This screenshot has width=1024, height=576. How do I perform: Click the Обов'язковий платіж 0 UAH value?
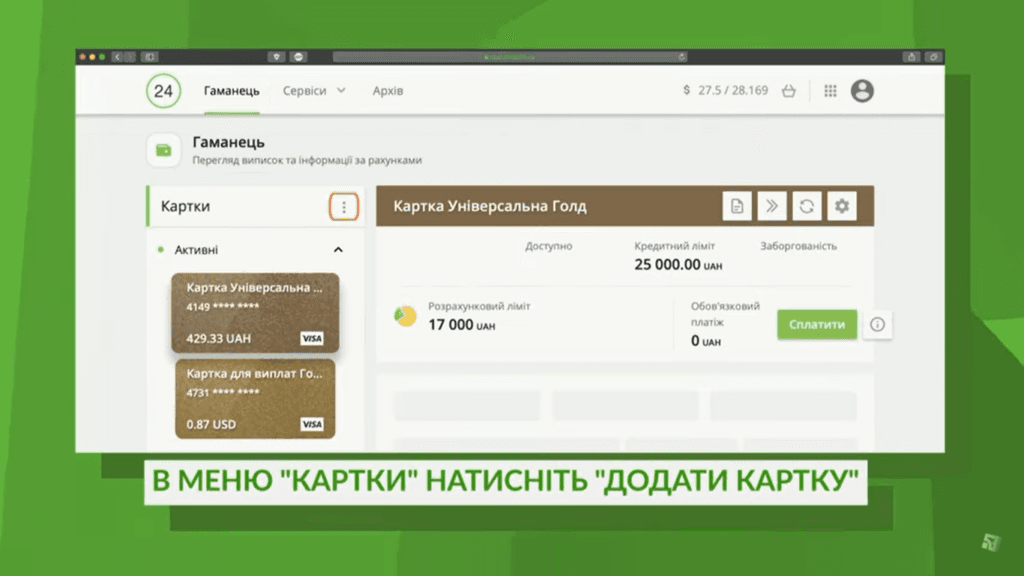click(x=705, y=341)
